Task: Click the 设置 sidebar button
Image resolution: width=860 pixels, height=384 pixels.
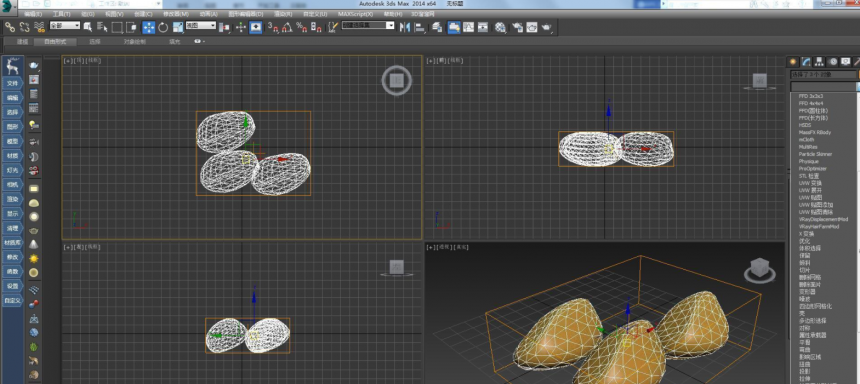Action: 13,286
